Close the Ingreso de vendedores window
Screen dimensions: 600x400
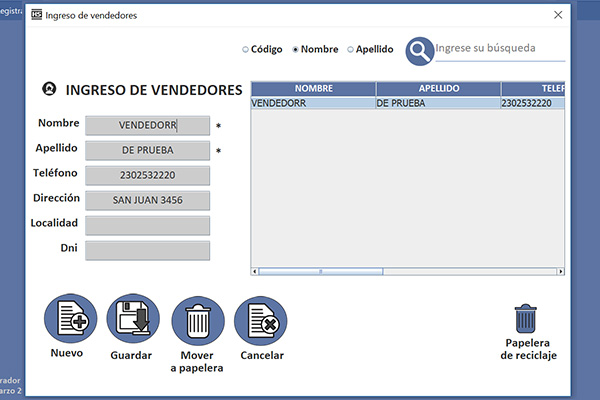[558, 16]
